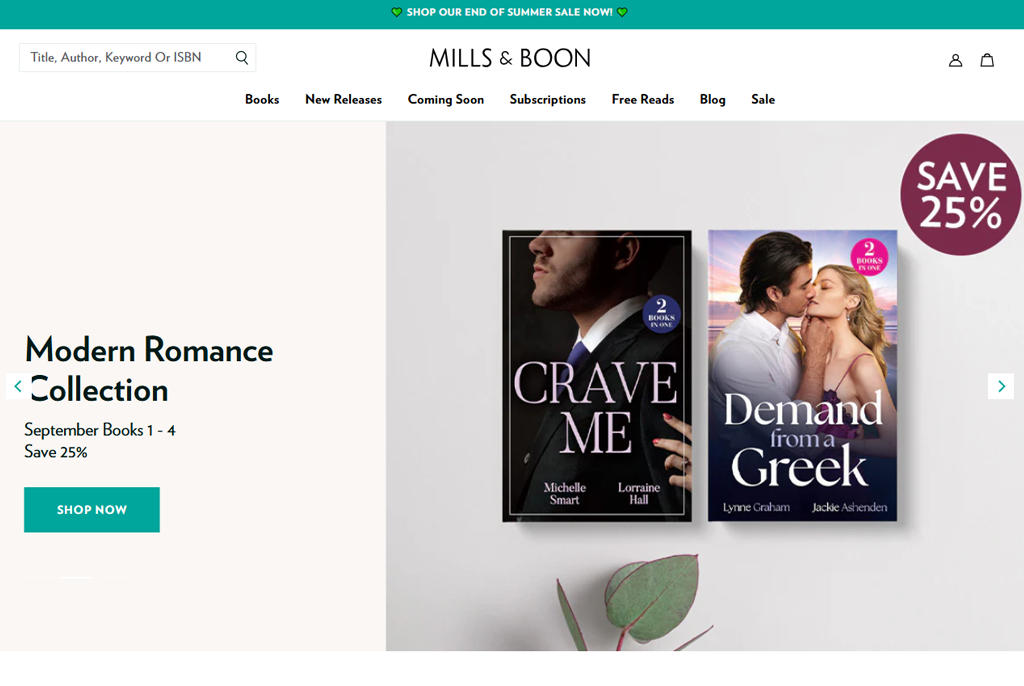Click the Crave Me book cover

pos(597,376)
